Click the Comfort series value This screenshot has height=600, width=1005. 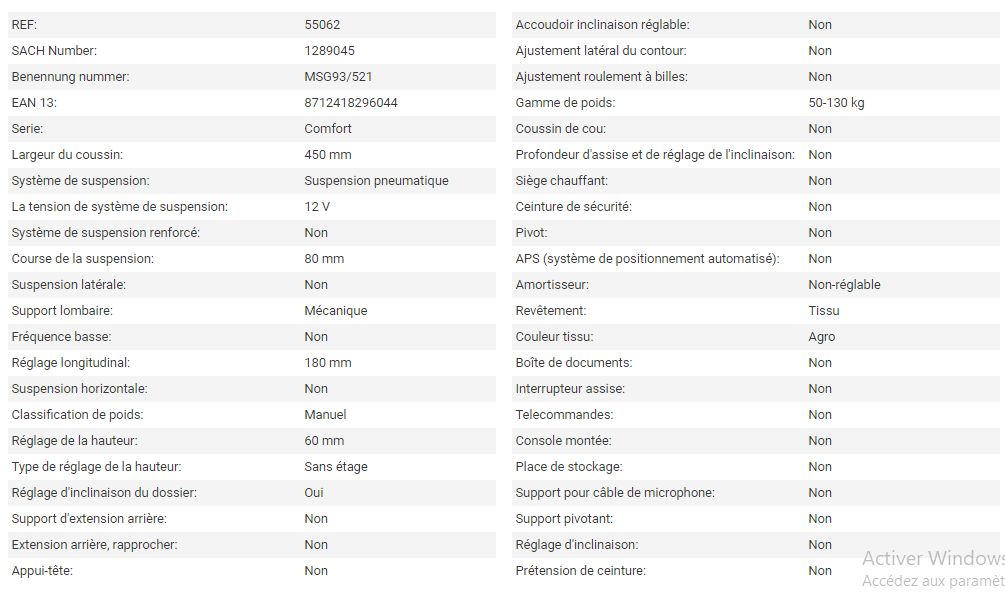tap(328, 129)
